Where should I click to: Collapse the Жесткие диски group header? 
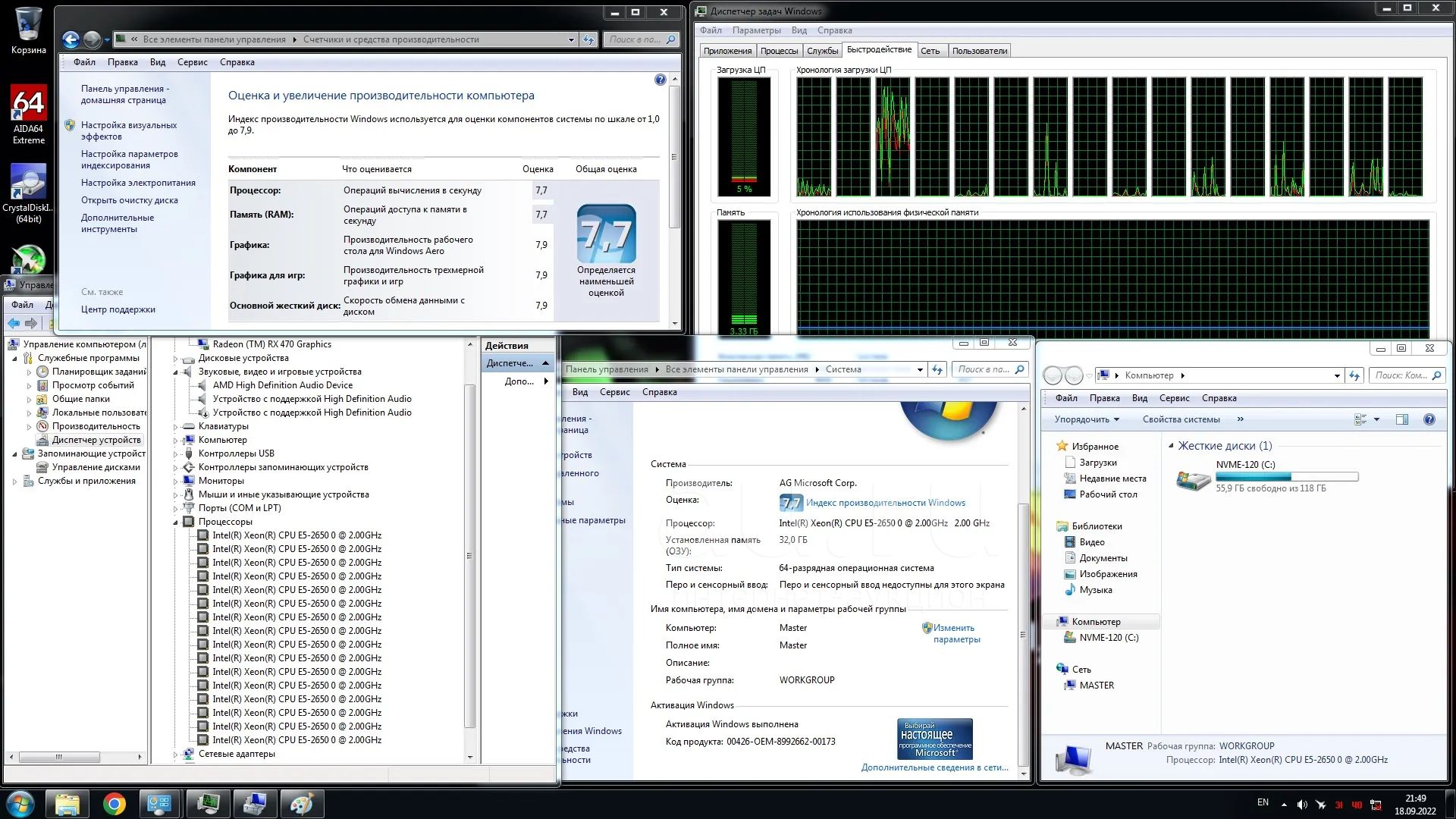(x=1171, y=446)
